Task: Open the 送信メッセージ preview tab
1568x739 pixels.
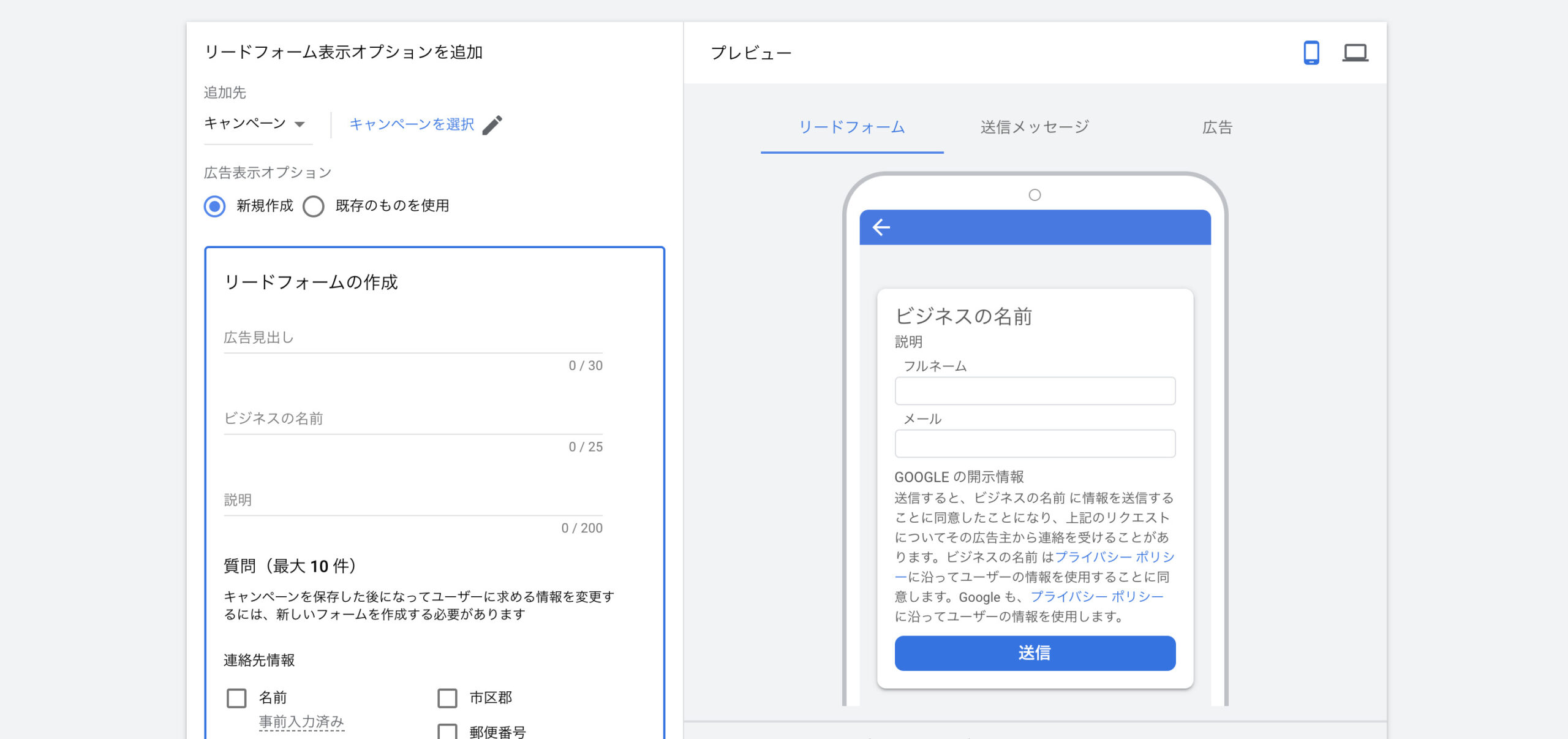Action: pos(1035,127)
